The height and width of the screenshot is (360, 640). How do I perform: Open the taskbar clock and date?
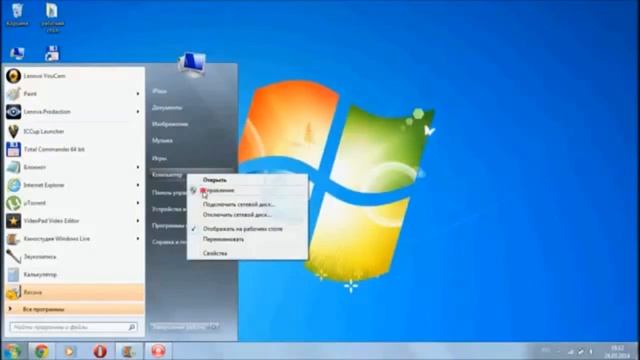point(617,352)
